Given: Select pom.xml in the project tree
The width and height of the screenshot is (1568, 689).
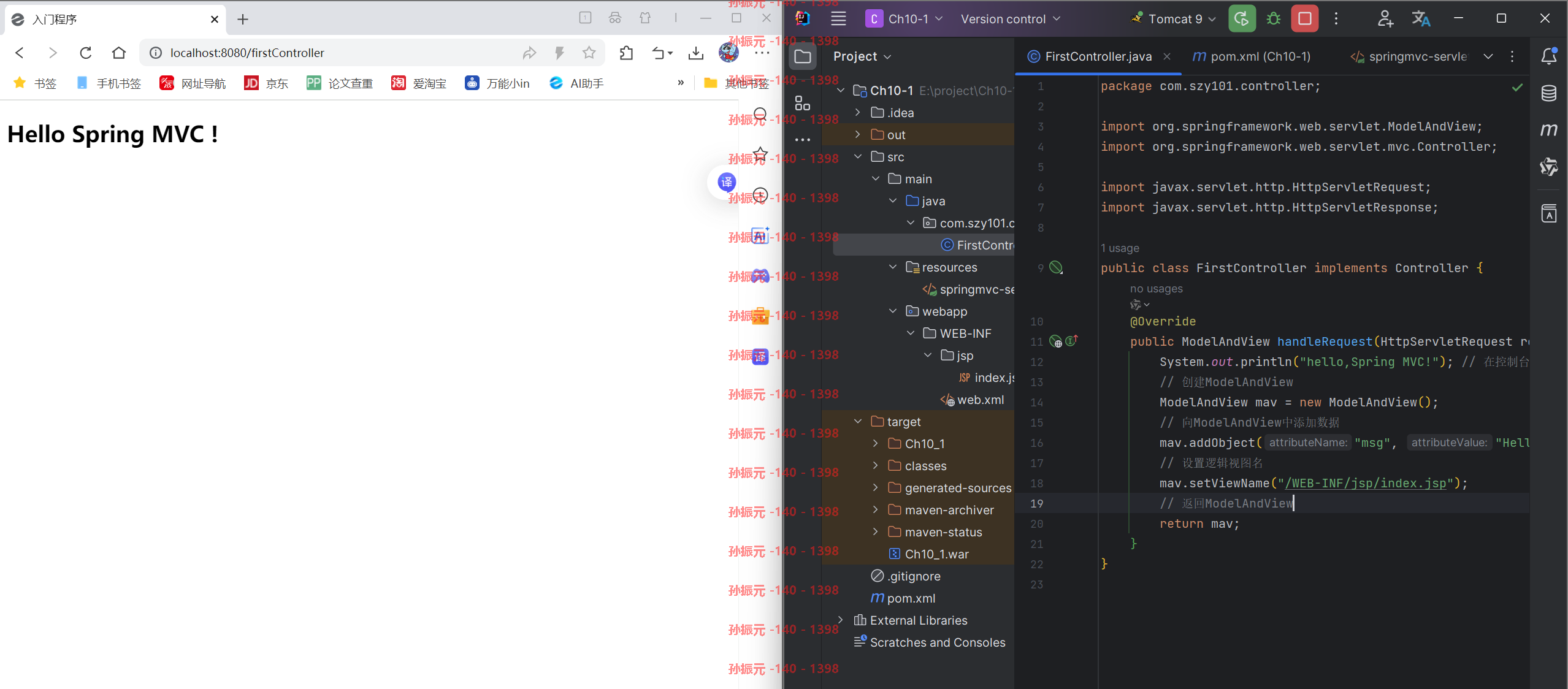Looking at the screenshot, I should 903,598.
